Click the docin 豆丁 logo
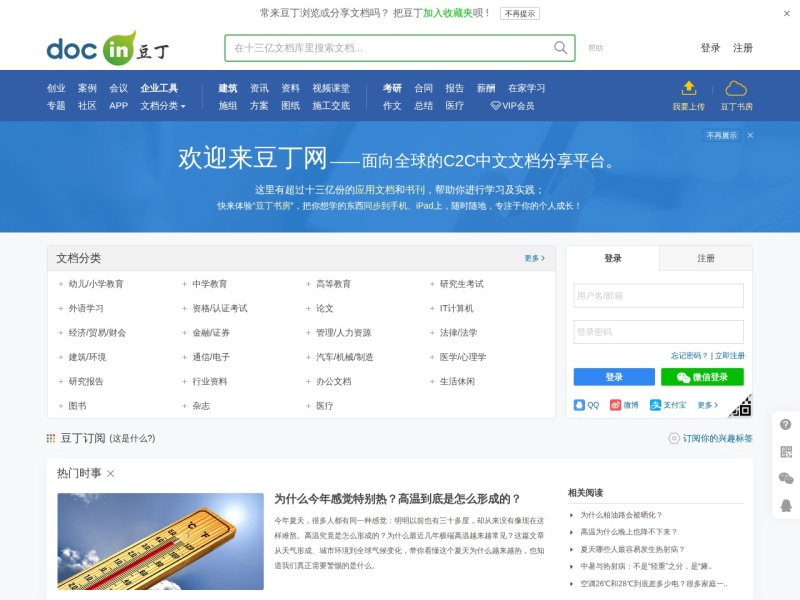Screen dimensions: 800x600 coord(108,48)
